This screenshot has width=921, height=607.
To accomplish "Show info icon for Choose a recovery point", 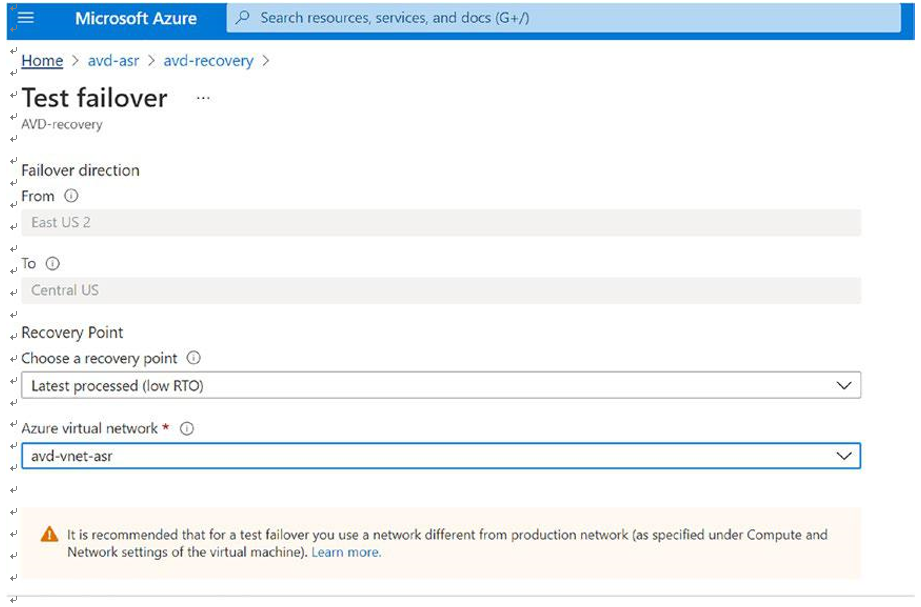I will click(x=193, y=358).
